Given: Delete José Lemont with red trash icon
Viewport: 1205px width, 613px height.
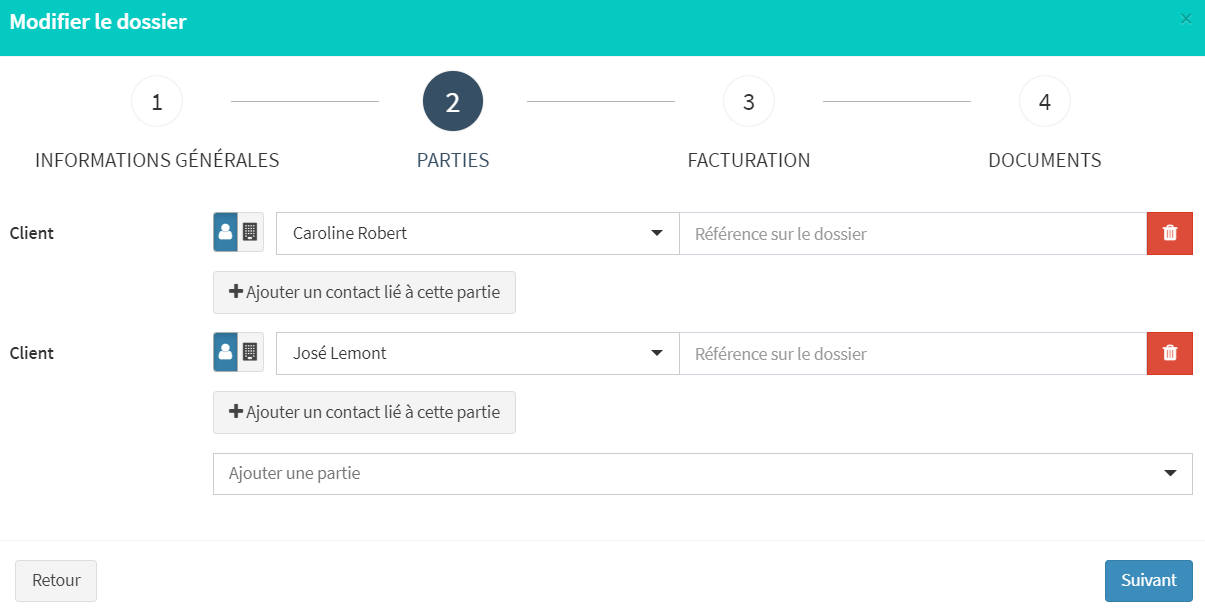Looking at the screenshot, I should 1170,353.
